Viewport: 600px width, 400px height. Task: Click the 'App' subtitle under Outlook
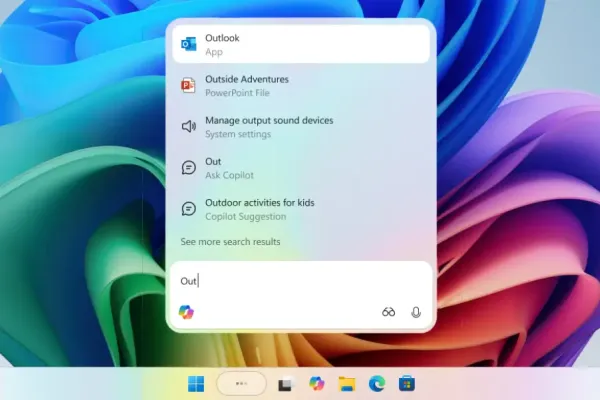pos(214,52)
